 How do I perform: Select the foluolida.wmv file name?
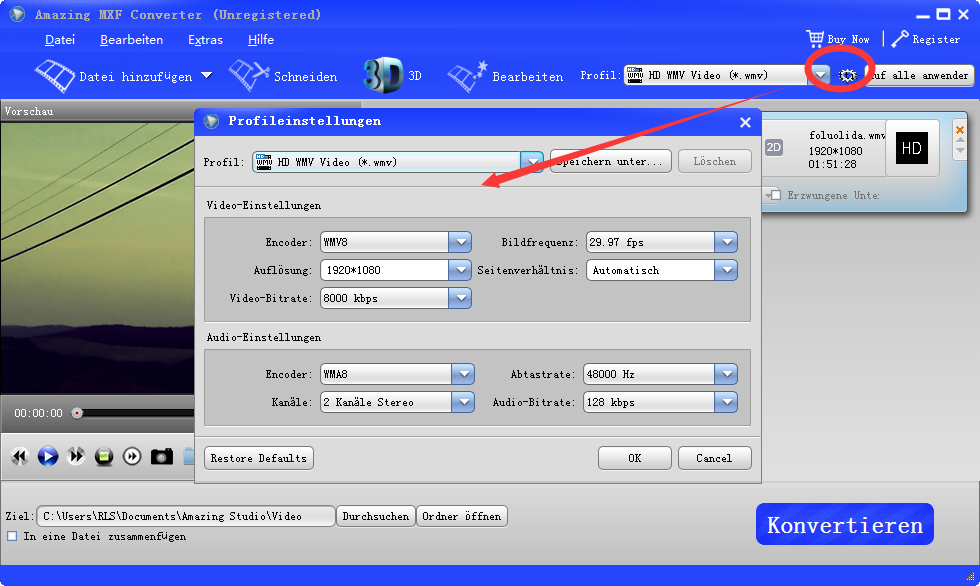tap(847, 135)
